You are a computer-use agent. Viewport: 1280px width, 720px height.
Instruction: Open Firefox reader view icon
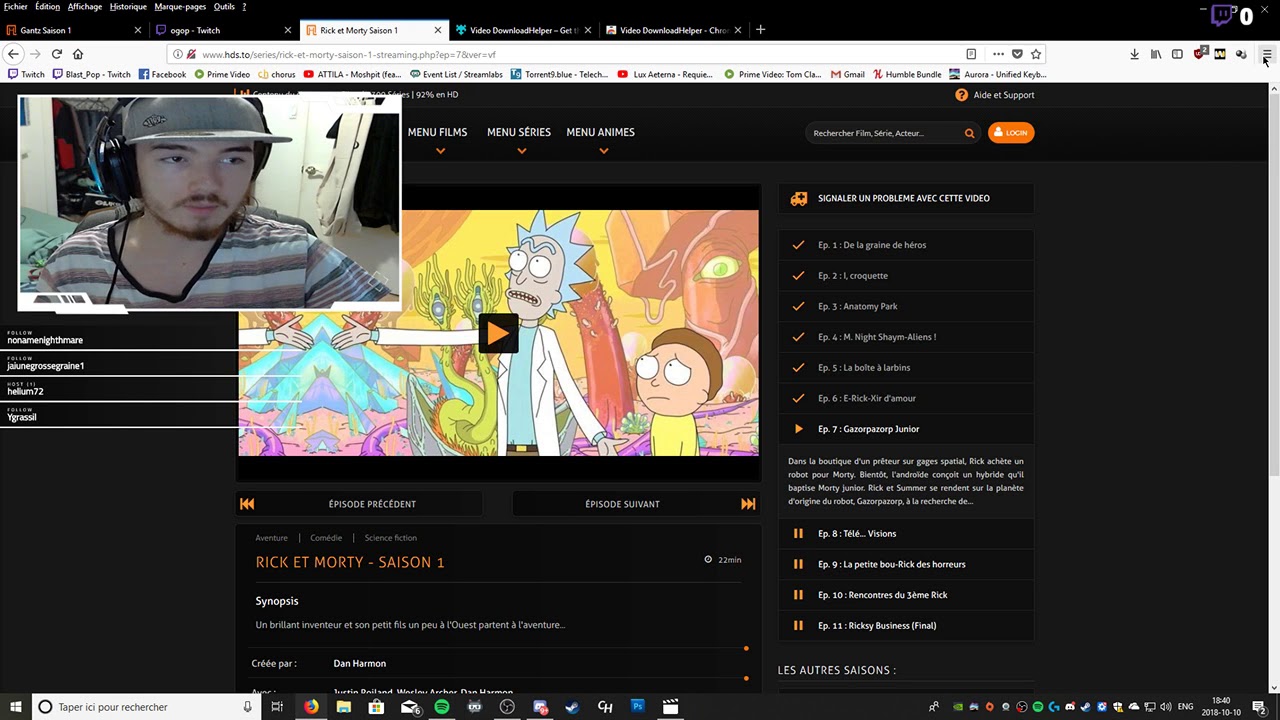coord(971,54)
